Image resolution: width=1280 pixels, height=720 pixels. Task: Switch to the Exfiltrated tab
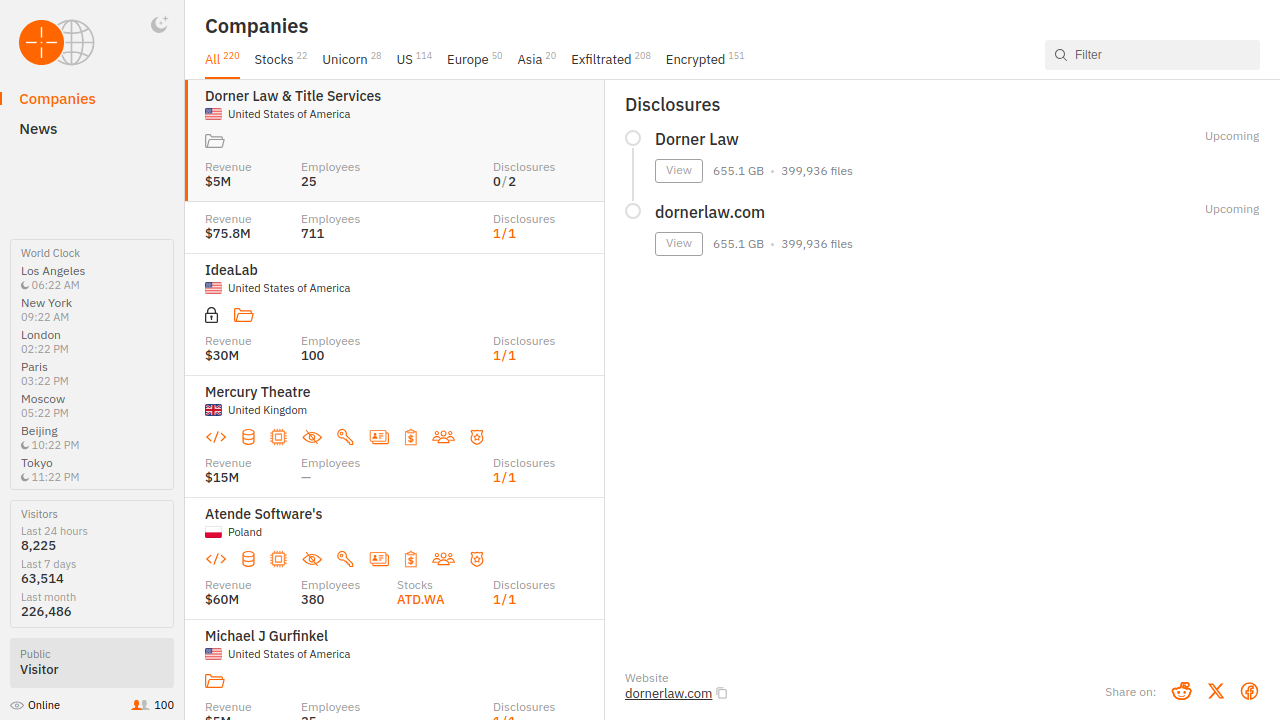(x=601, y=59)
